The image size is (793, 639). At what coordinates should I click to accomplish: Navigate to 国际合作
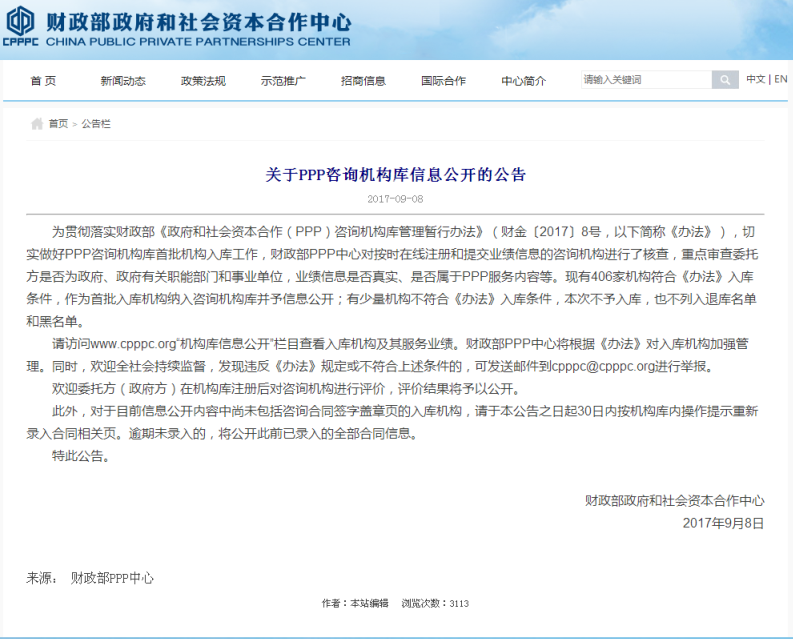point(443,81)
